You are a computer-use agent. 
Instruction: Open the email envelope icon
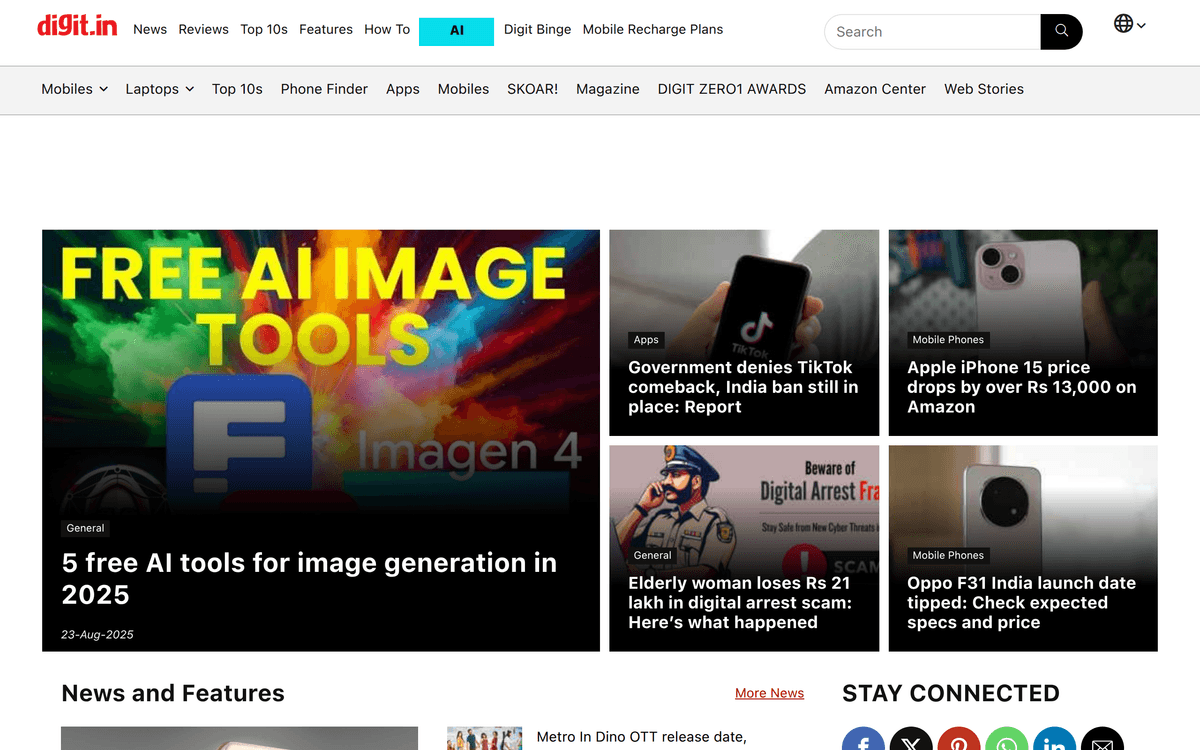[x=1102, y=739]
